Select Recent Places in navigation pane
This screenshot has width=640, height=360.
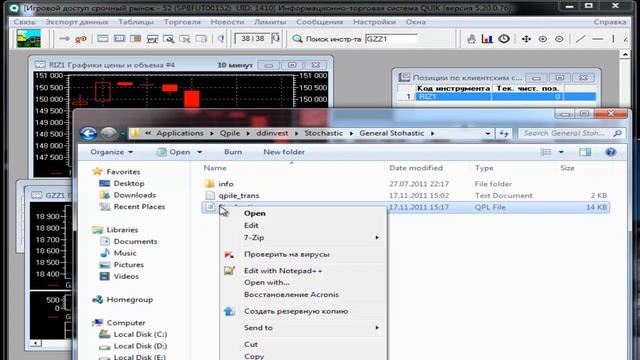[139, 207]
